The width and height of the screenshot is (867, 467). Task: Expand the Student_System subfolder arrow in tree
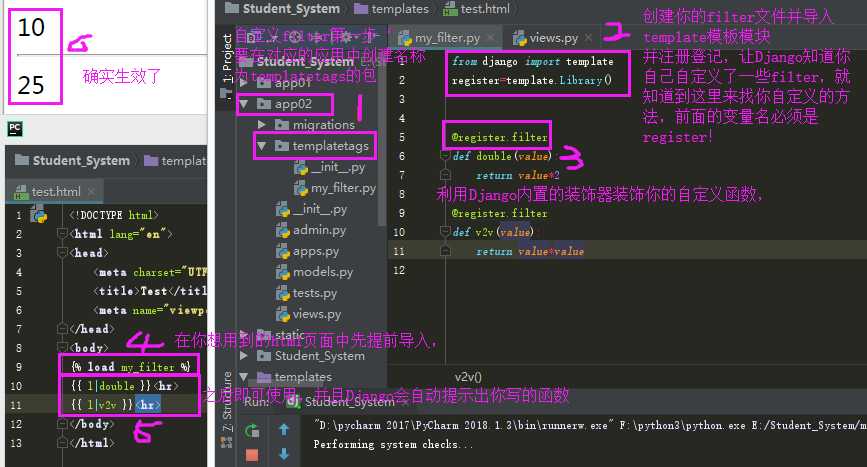tap(243, 356)
